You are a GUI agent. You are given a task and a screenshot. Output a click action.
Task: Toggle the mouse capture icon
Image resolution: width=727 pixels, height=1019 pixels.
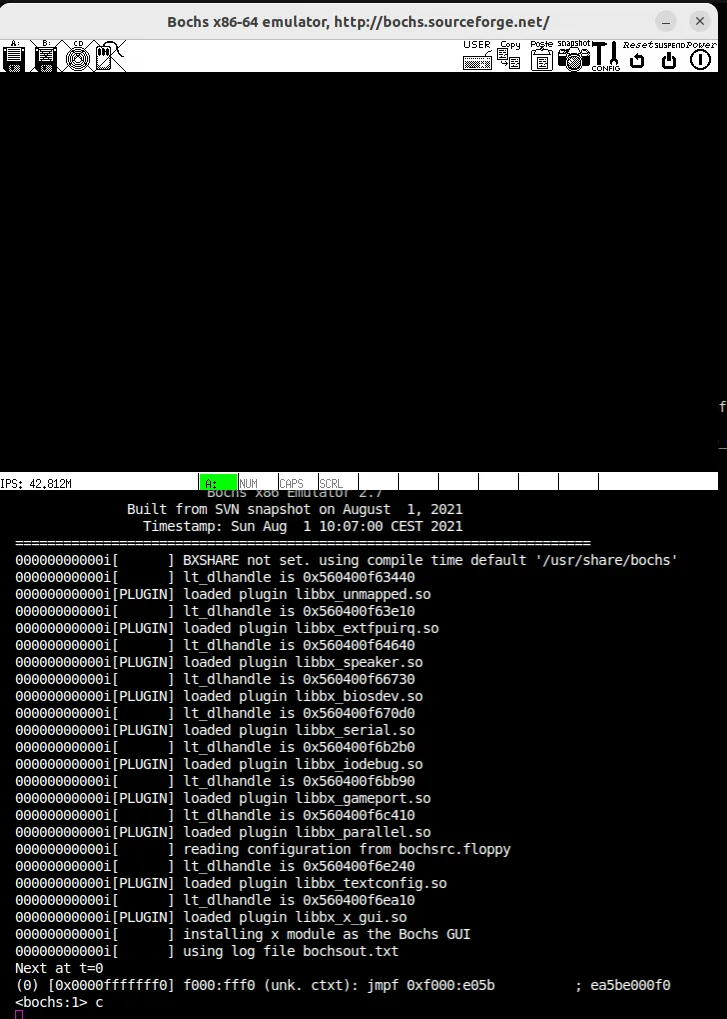coord(109,56)
